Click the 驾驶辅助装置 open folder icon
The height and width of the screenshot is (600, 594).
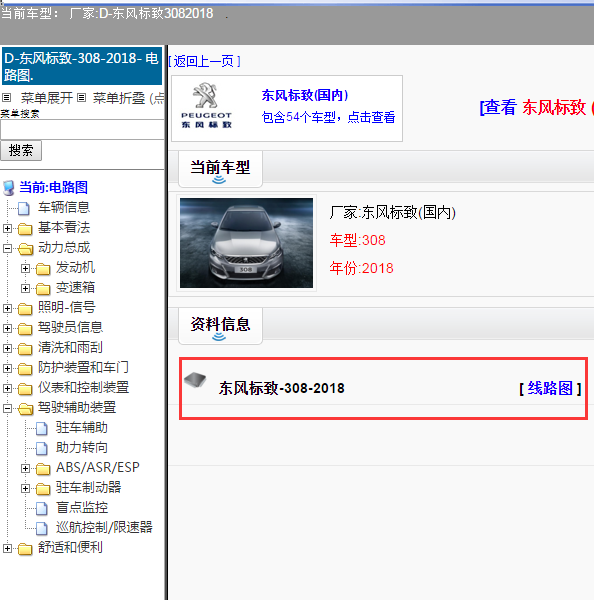(25, 408)
